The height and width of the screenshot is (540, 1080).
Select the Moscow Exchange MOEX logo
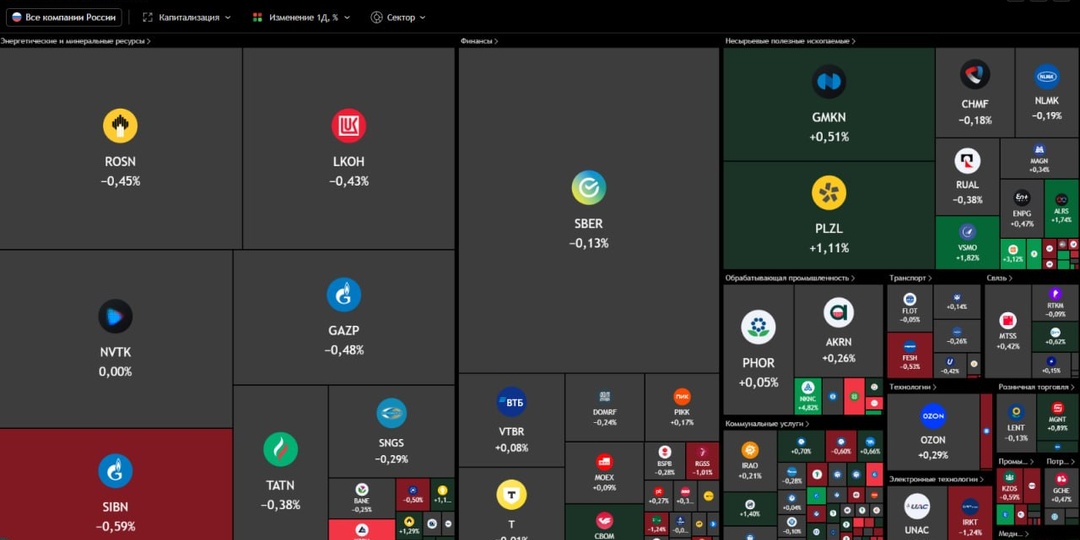pos(604,461)
